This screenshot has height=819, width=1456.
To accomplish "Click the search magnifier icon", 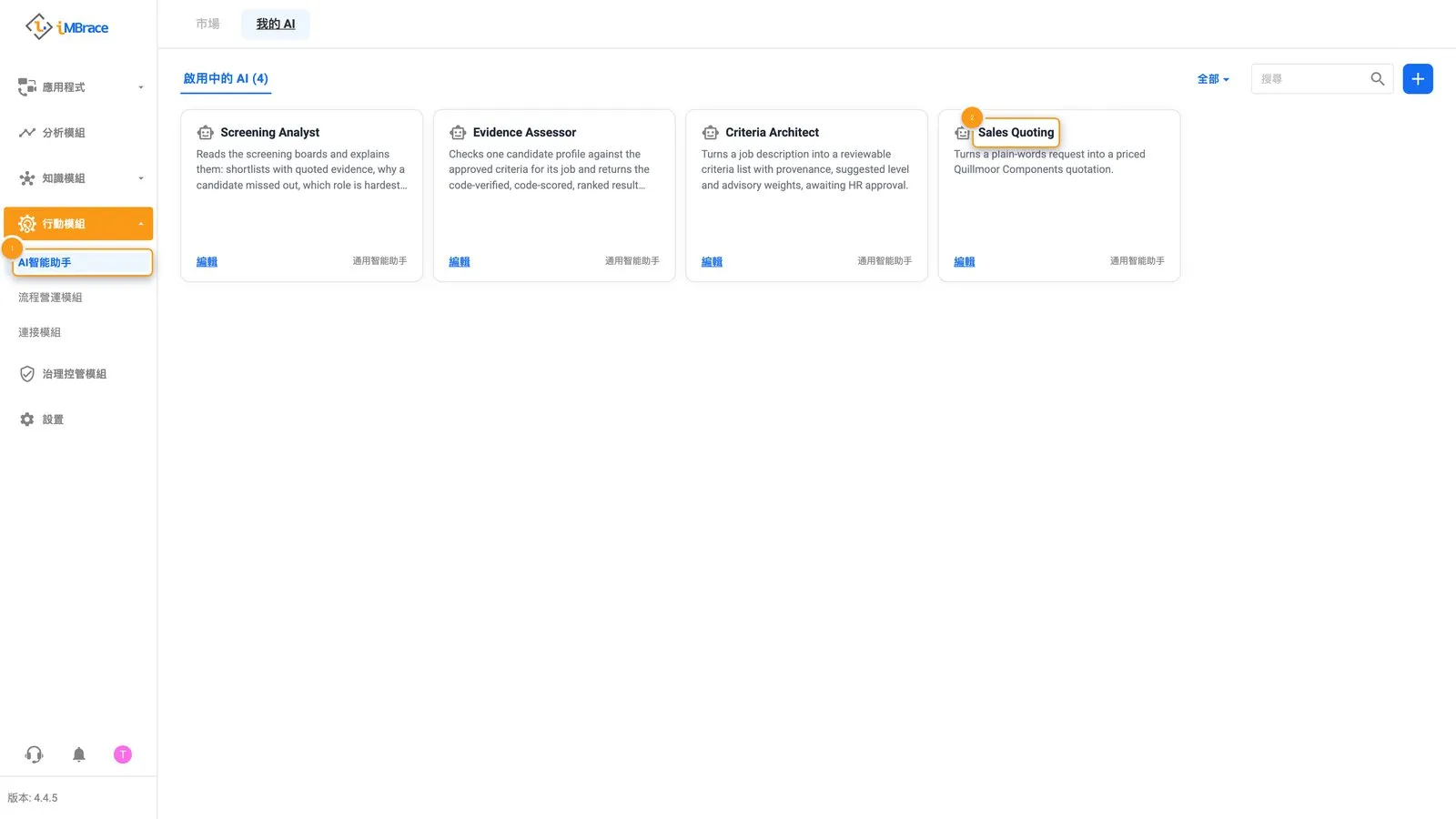I will (x=1378, y=79).
